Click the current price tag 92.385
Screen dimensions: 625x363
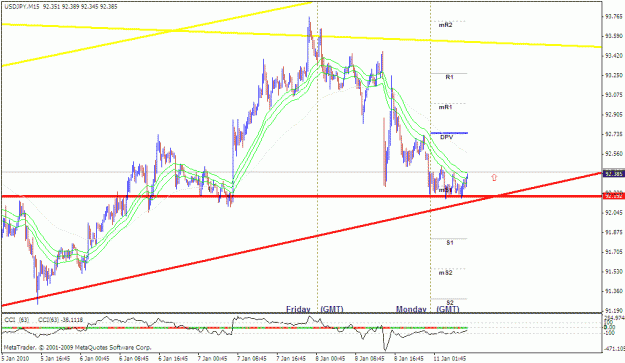tap(613, 174)
